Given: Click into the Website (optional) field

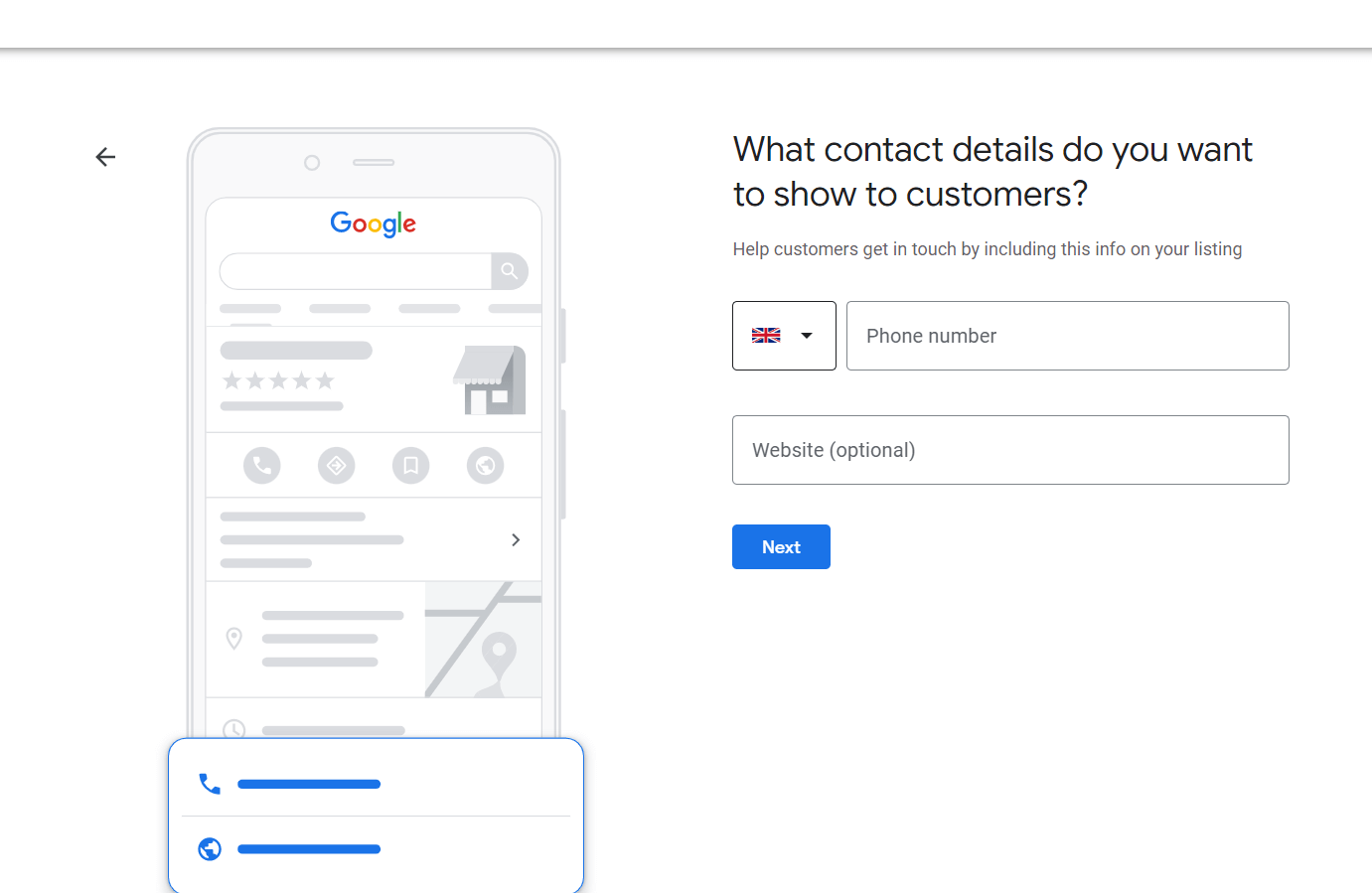Looking at the screenshot, I should 1010,450.
